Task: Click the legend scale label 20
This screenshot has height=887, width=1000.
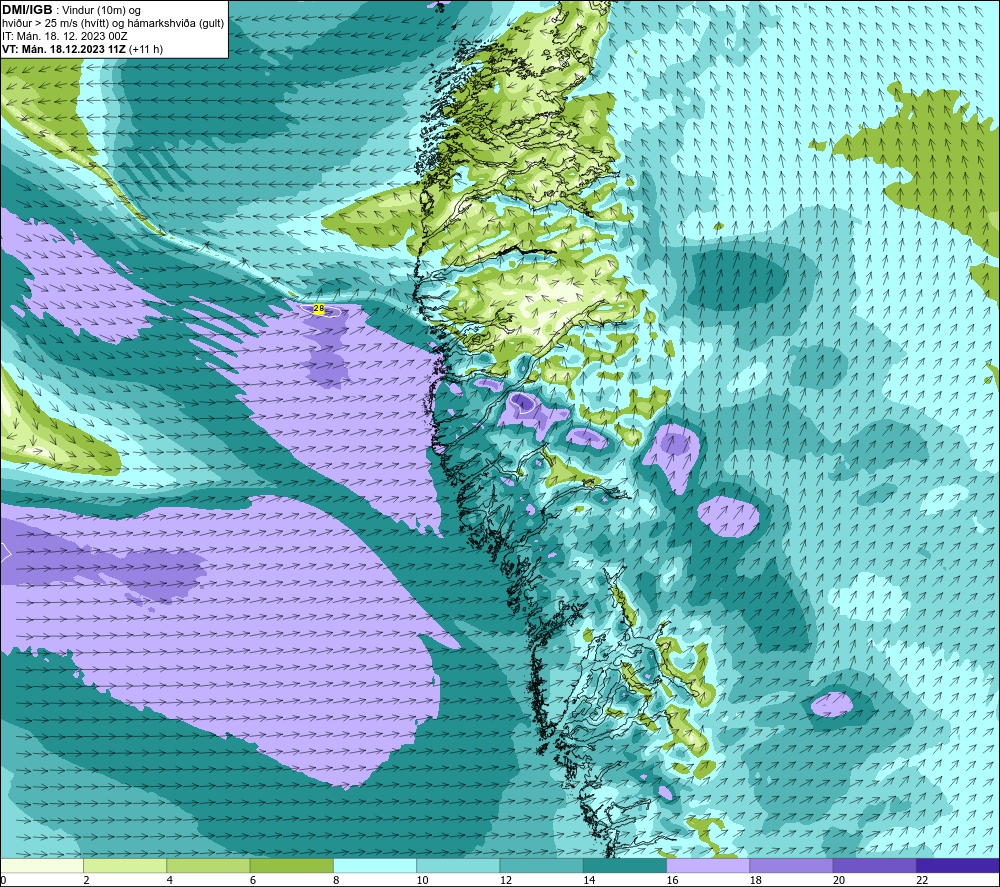Action: click(839, 880)
